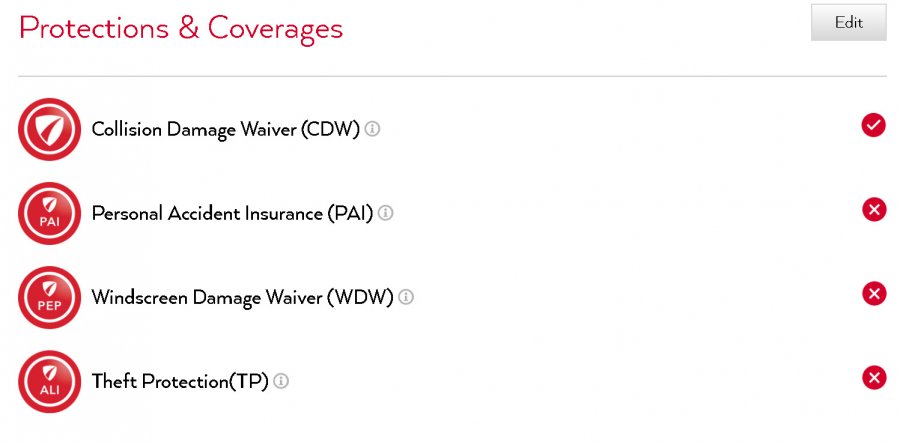
Task: Click the word Coverages in the heading
Action: [x=275, y=28]
